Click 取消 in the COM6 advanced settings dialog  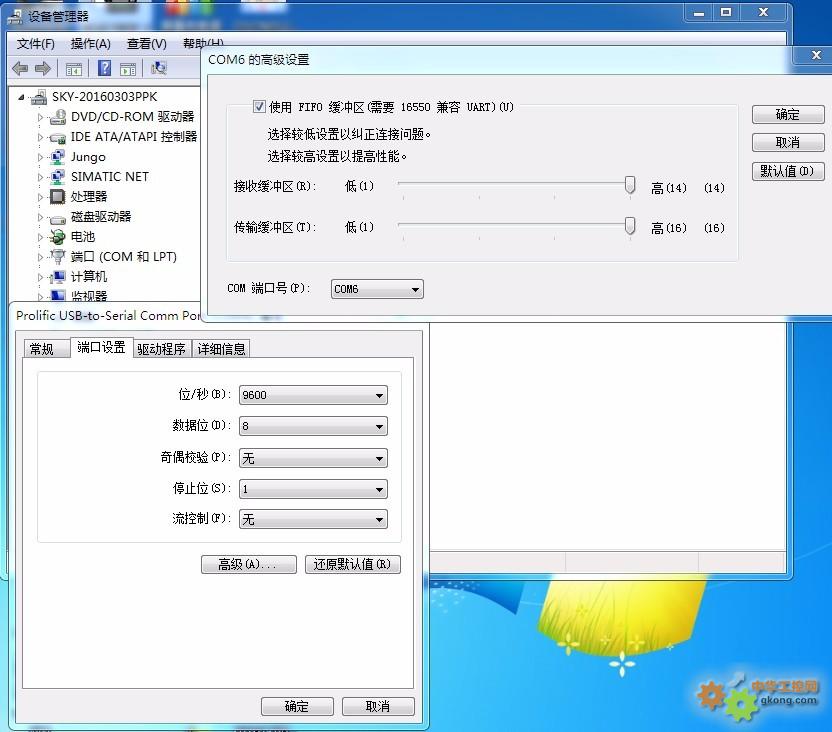[x=788, y=143]
